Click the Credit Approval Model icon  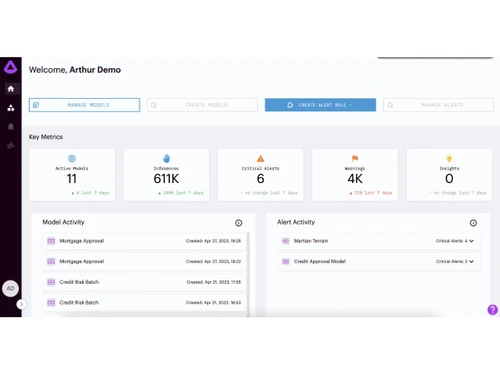point(286,262)
